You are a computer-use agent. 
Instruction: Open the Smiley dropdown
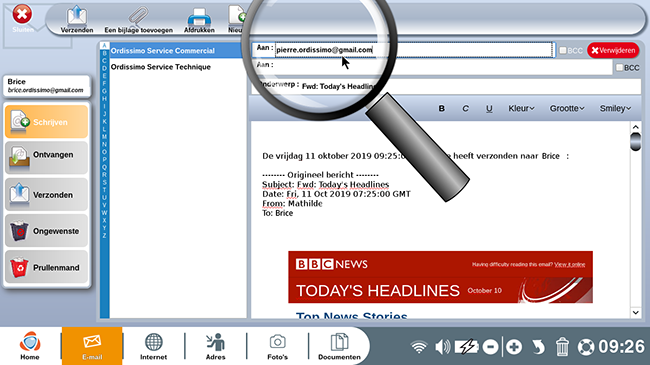pyautogui.click(x=615, y=108)
